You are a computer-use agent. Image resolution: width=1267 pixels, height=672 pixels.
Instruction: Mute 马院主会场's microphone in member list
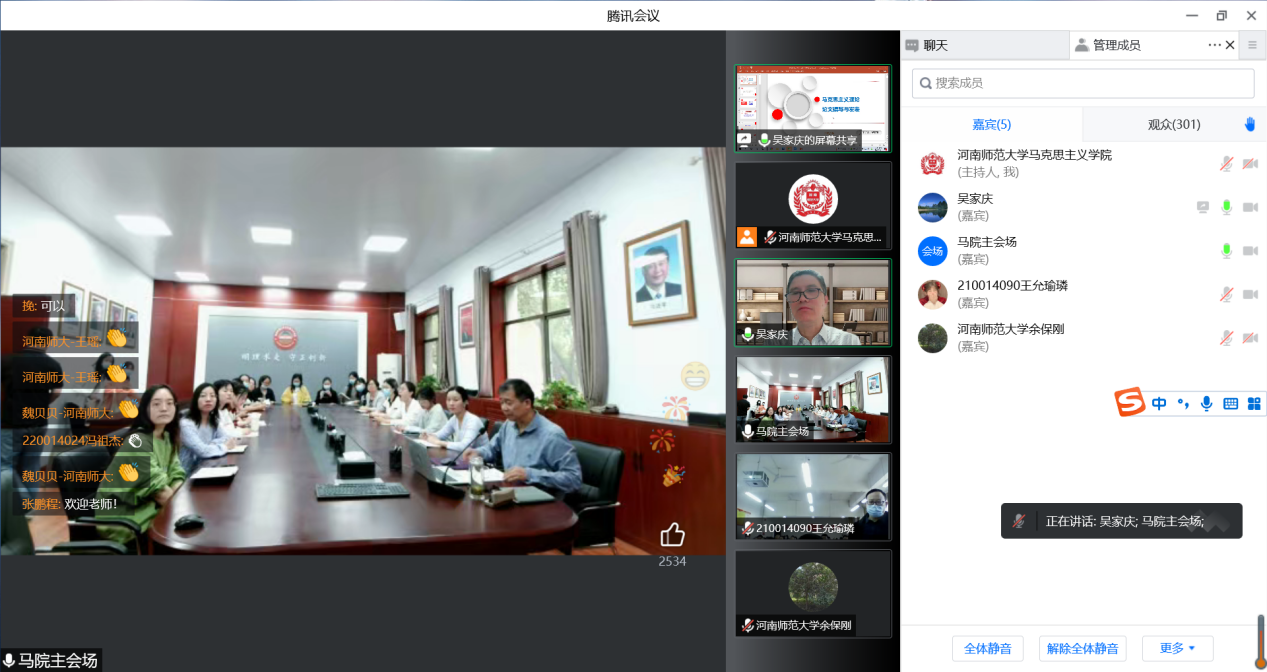pyautogui.click(x=1226, y=251)
